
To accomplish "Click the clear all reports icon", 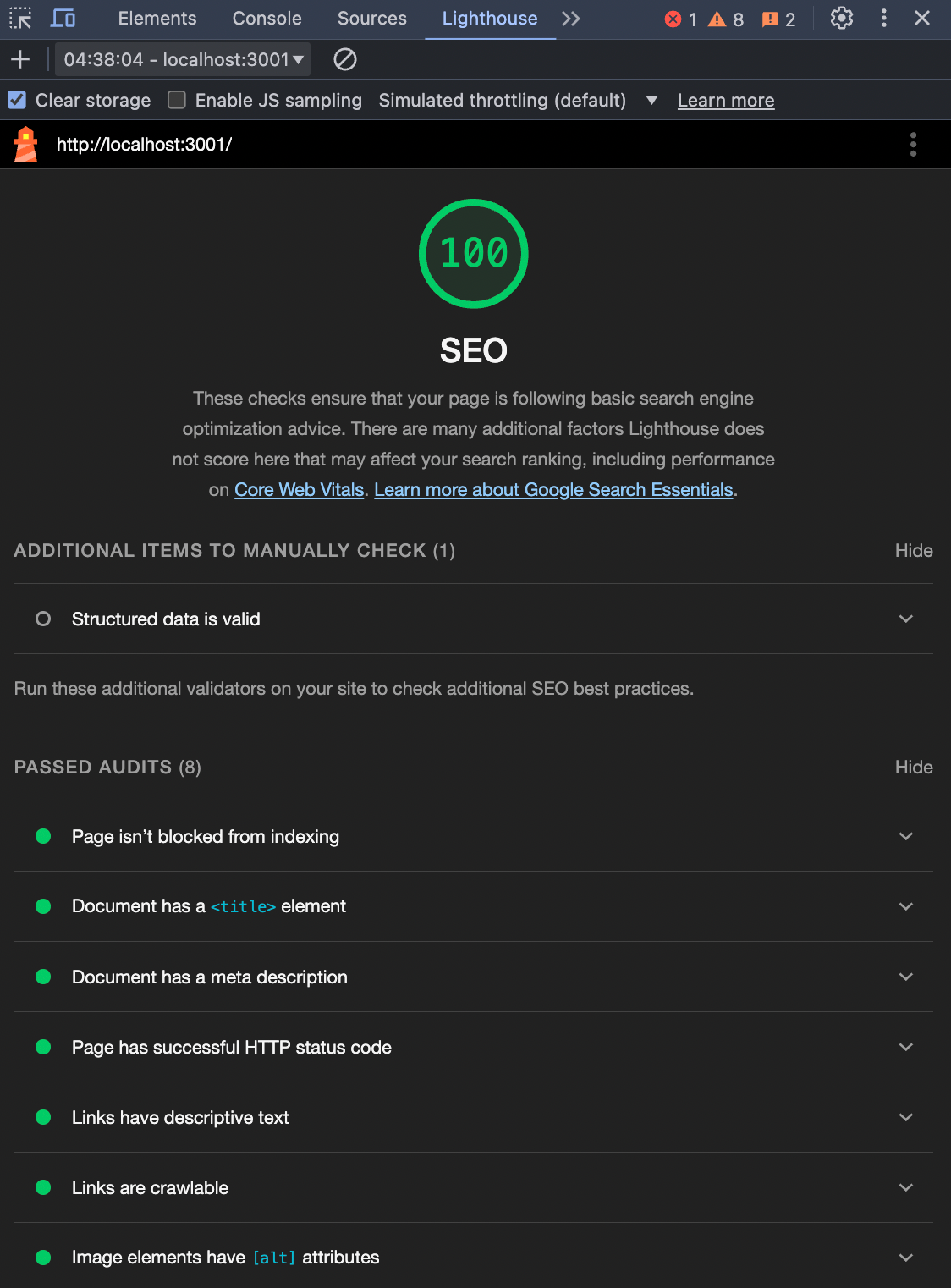I will coord(345,59).
